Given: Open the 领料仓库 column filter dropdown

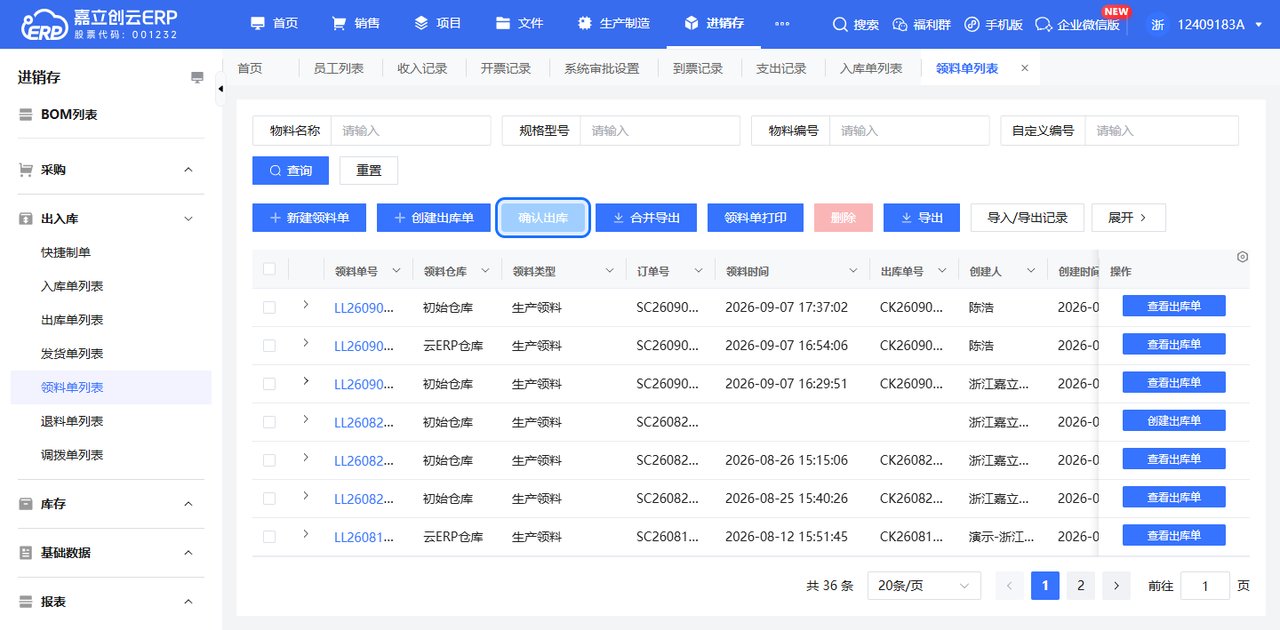Looking at the screenshot, I should click(x=486, y=271).
